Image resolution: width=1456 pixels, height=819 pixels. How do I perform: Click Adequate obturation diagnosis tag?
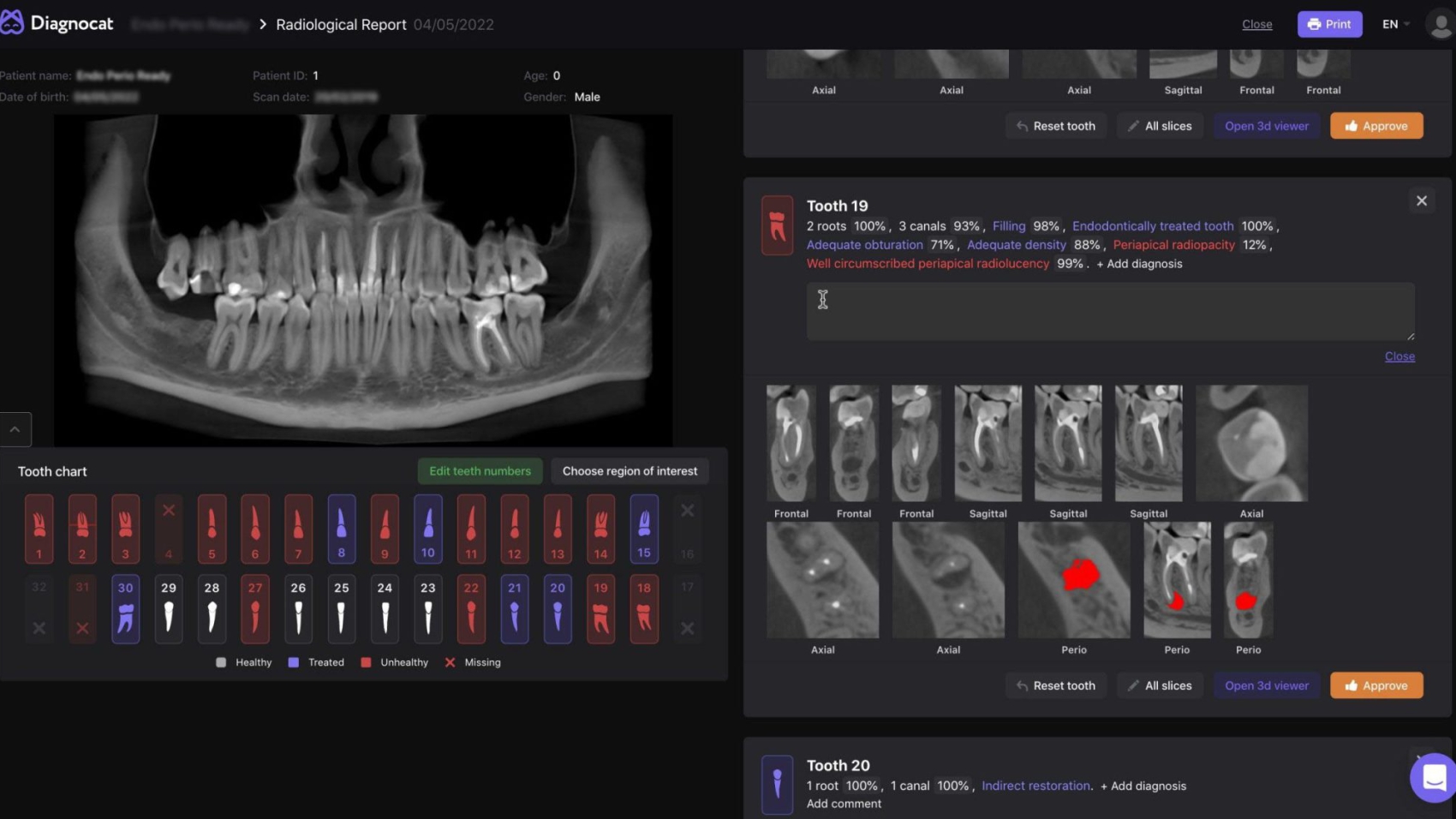click(x=864, y=245)
